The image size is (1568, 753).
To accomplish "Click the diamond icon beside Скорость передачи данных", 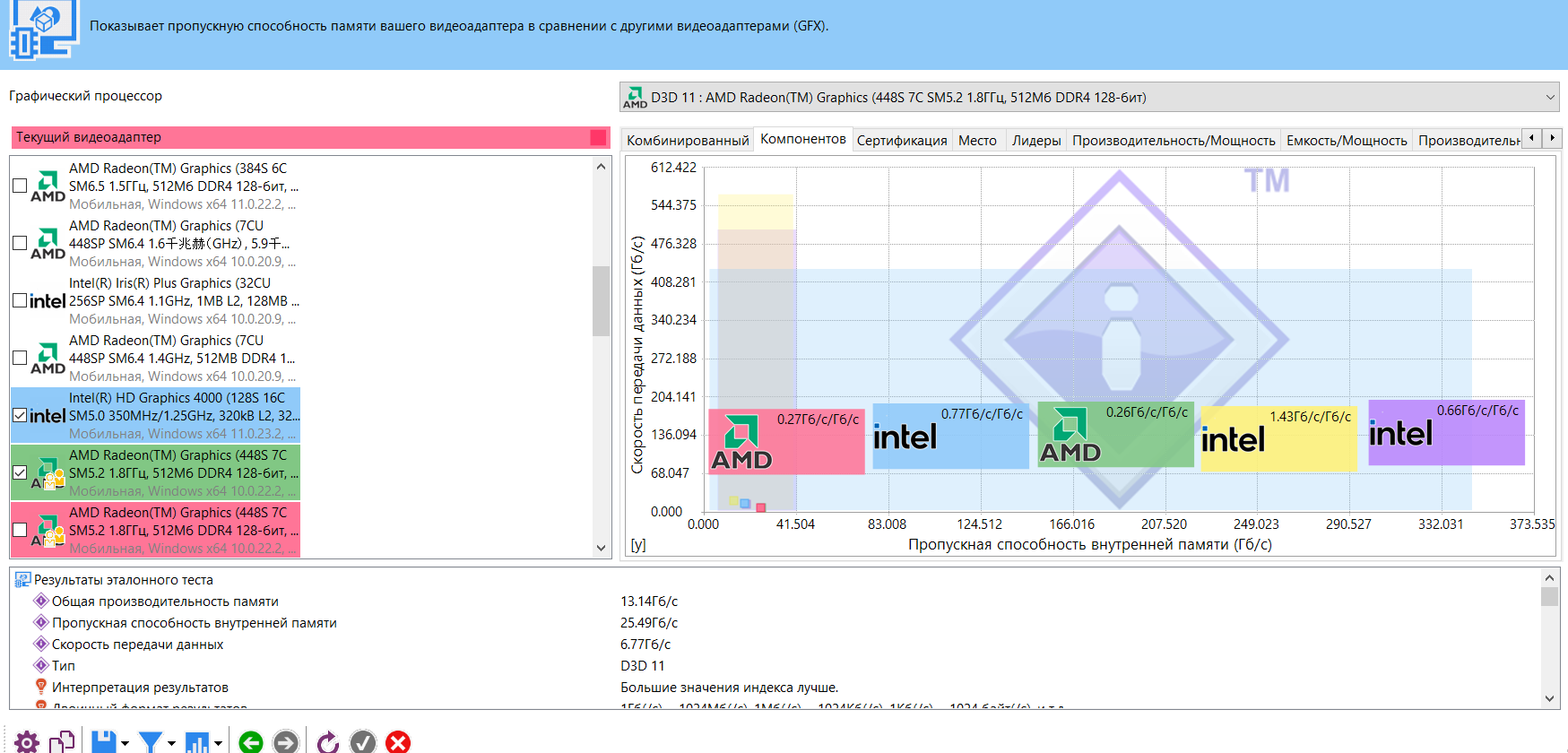I will click(x=40, y=644).
